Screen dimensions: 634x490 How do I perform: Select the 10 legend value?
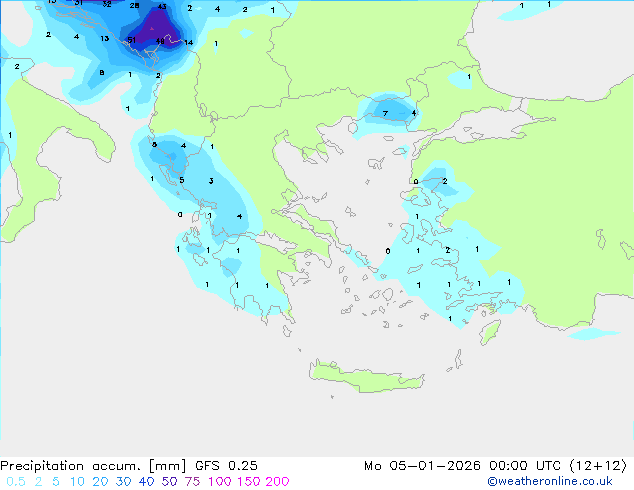pyautogui.click(x=77, y=482)
